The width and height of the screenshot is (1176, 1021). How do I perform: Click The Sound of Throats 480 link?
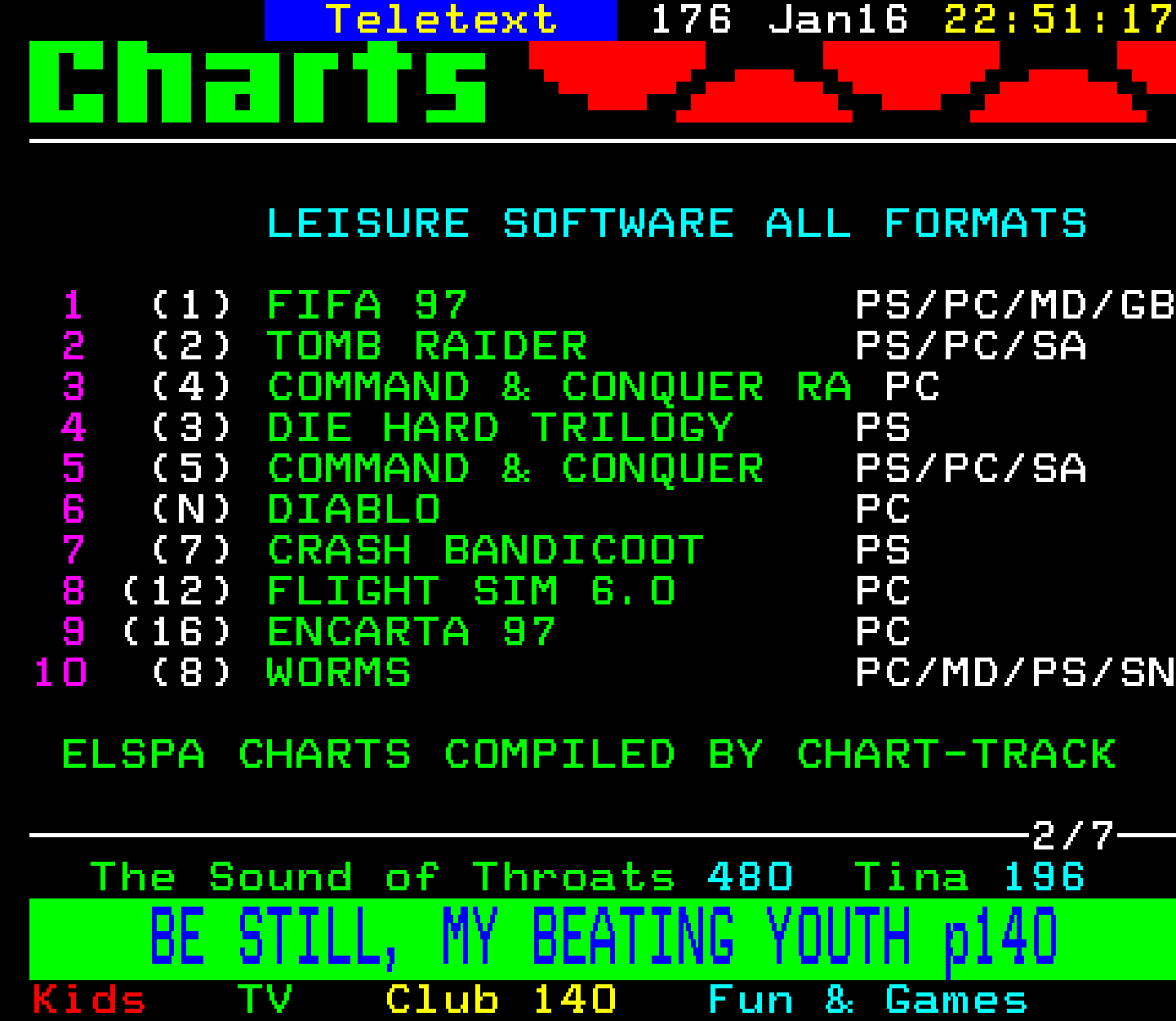(x=441, y=877)
